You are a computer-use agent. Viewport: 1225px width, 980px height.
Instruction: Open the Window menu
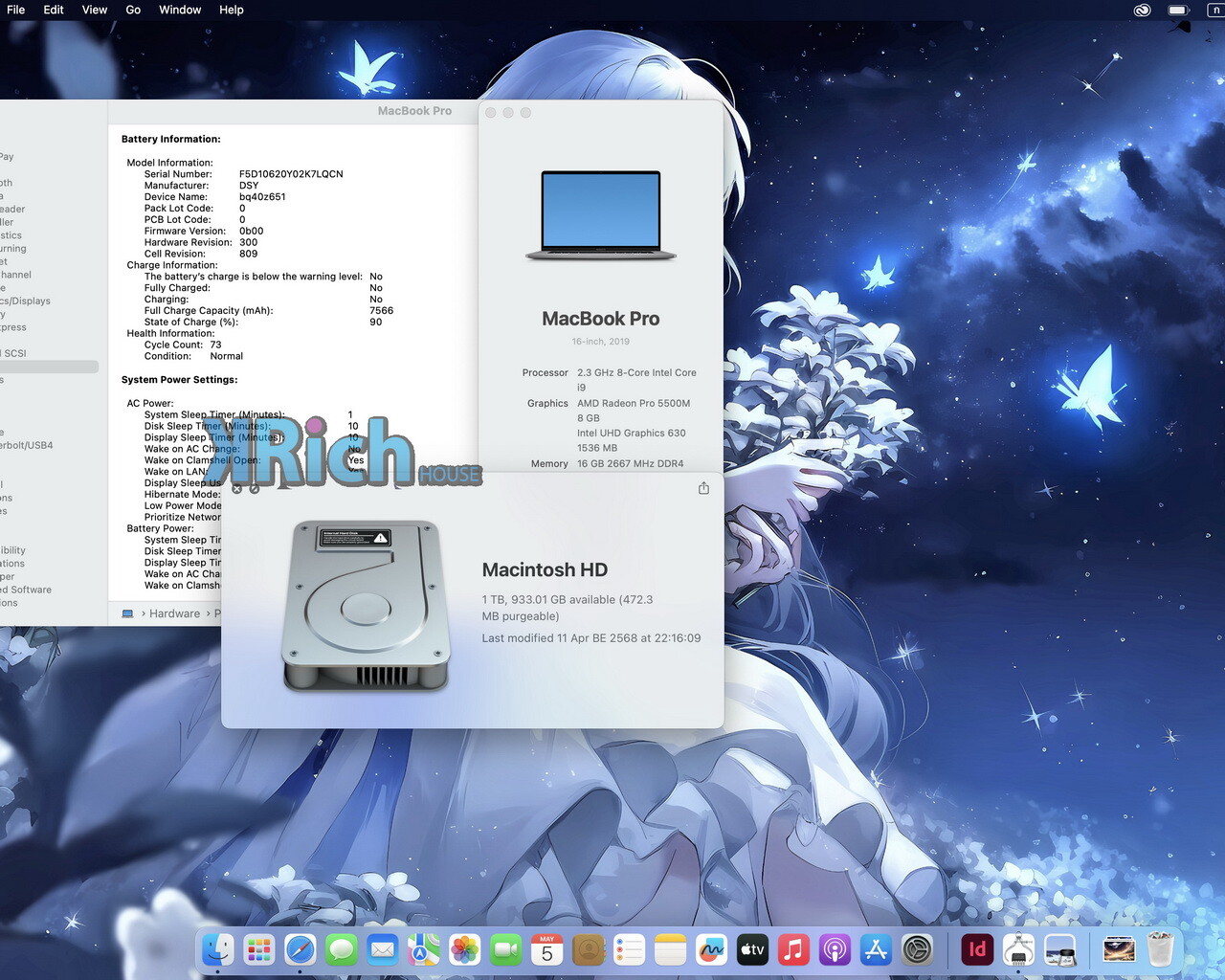180,10
